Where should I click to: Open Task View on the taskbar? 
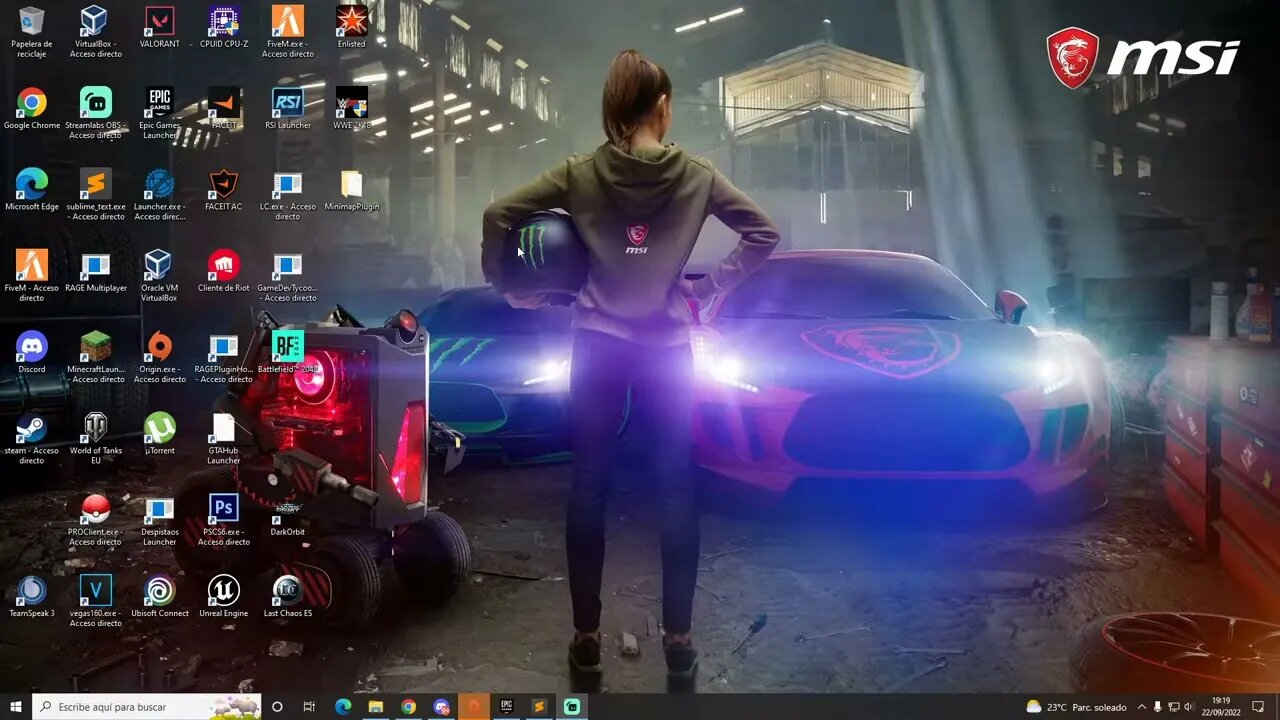(x=309, y=707)
